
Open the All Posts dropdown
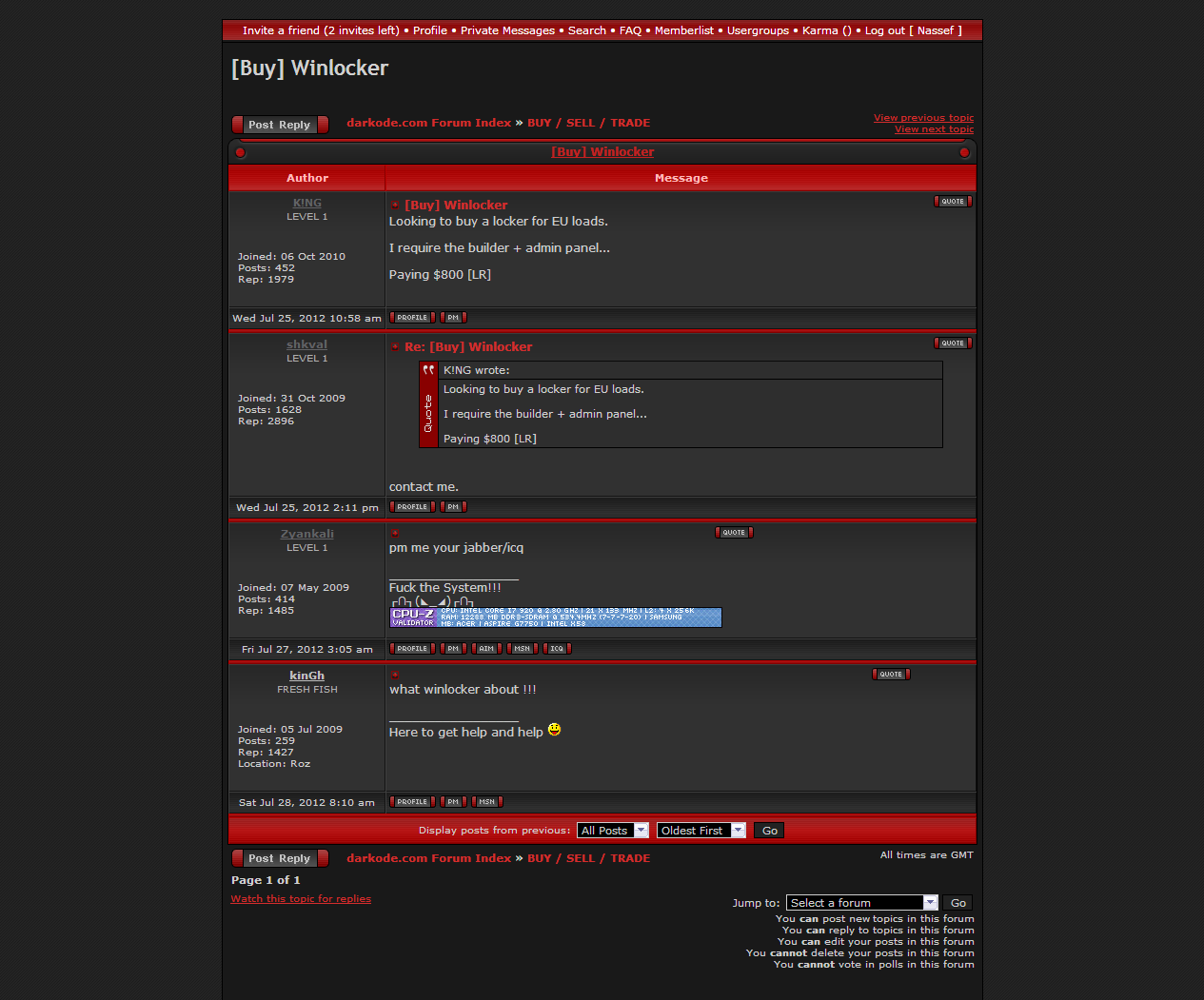tap(612, 831)
